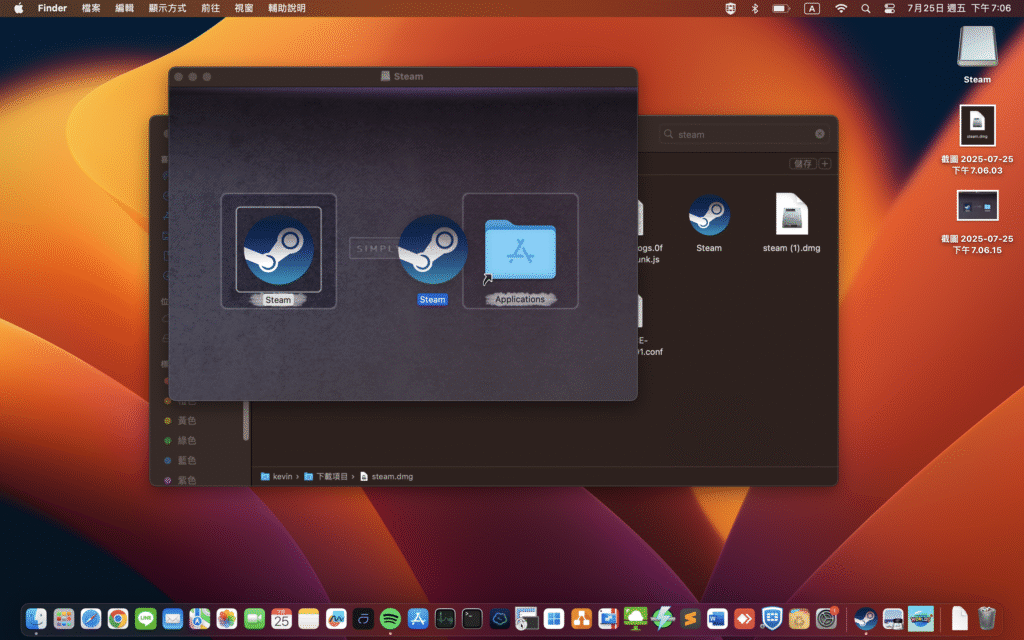This screenshot has width=1024, height=640.
Task: Open the 顯示方式 menu
Action: coord(167,8)
